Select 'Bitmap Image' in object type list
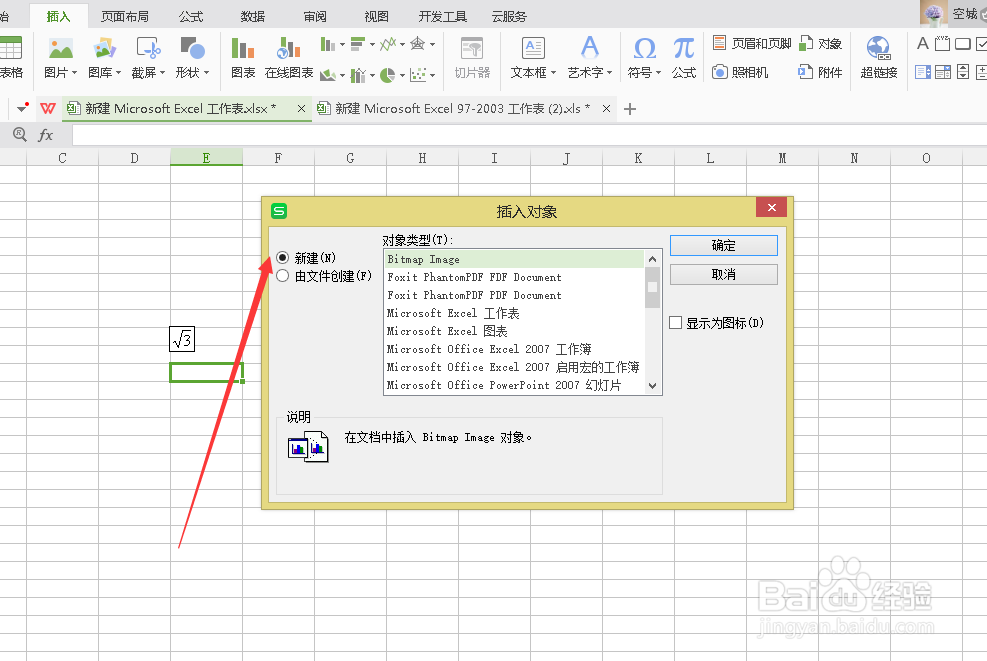The image size is (987, 661). [x=514, y=259]
